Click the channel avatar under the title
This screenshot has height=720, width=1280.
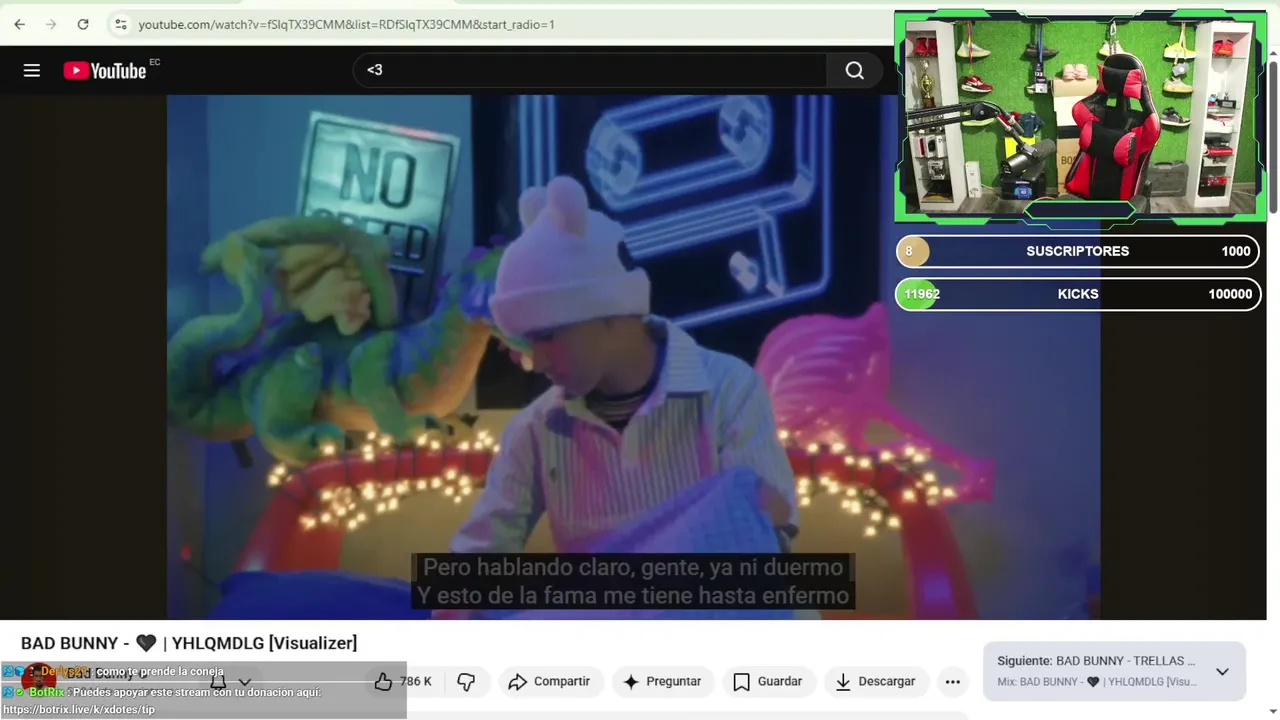coord(38,681)
